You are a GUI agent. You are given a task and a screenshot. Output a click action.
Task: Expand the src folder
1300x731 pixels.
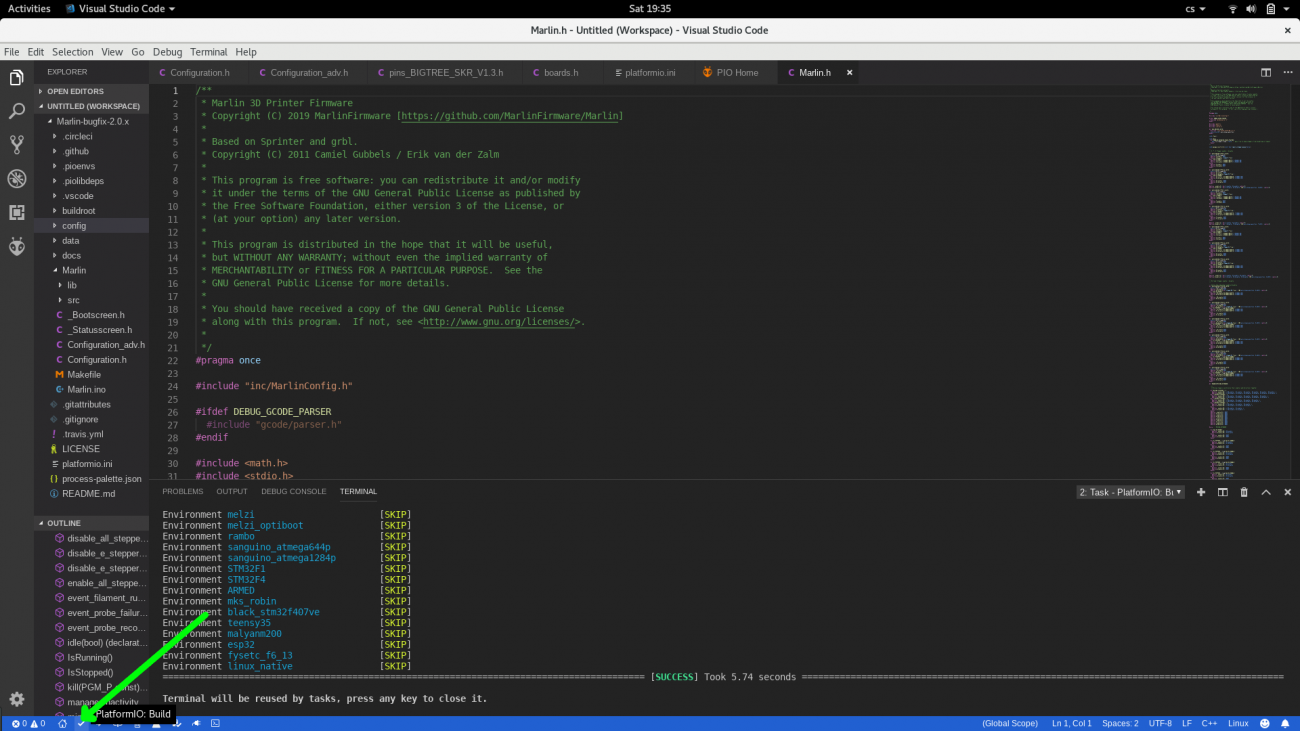(x=91, y=300)
